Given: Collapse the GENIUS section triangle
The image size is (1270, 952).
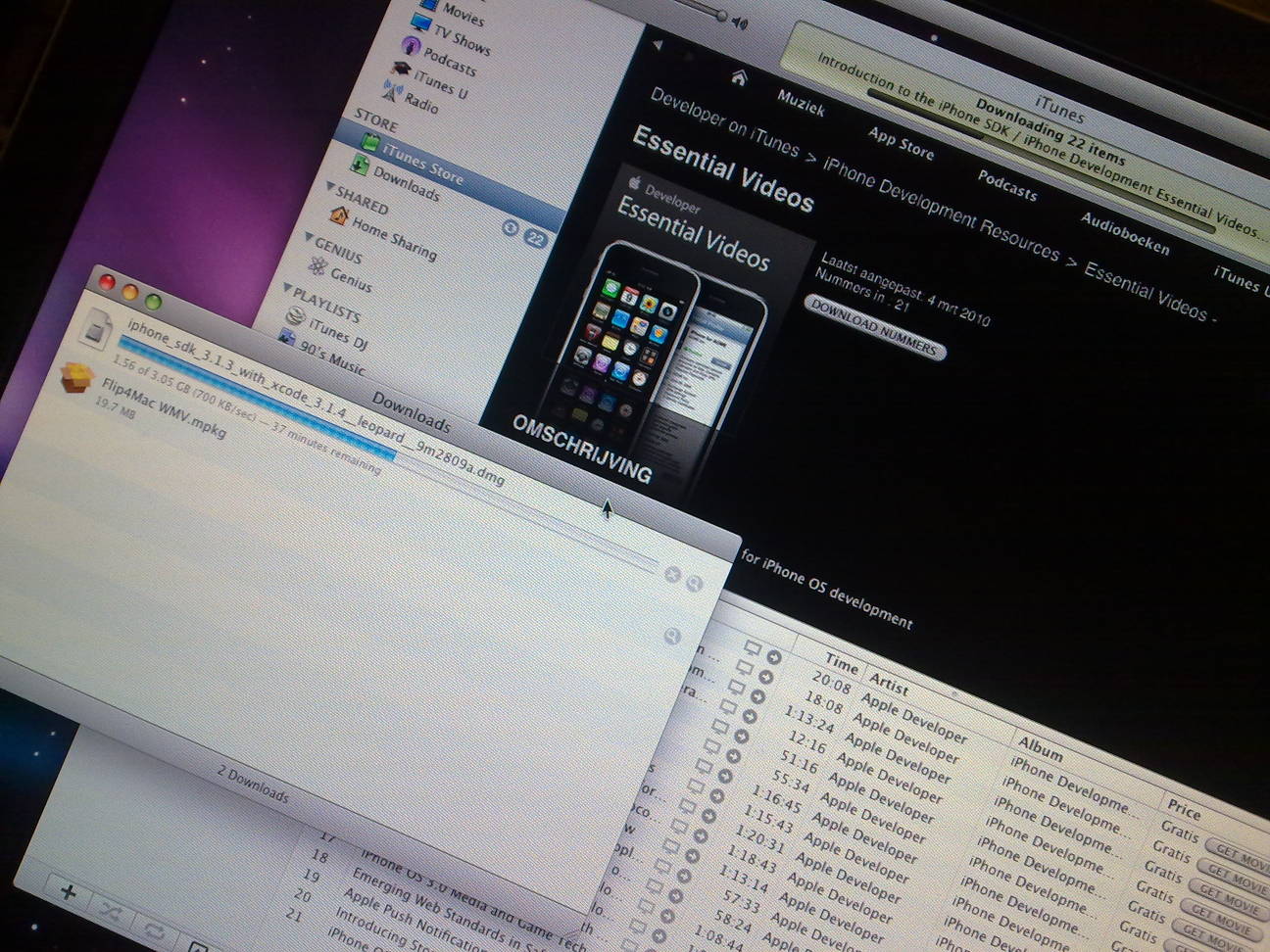Looking at the screenshot, I should (x=309, y=237).
